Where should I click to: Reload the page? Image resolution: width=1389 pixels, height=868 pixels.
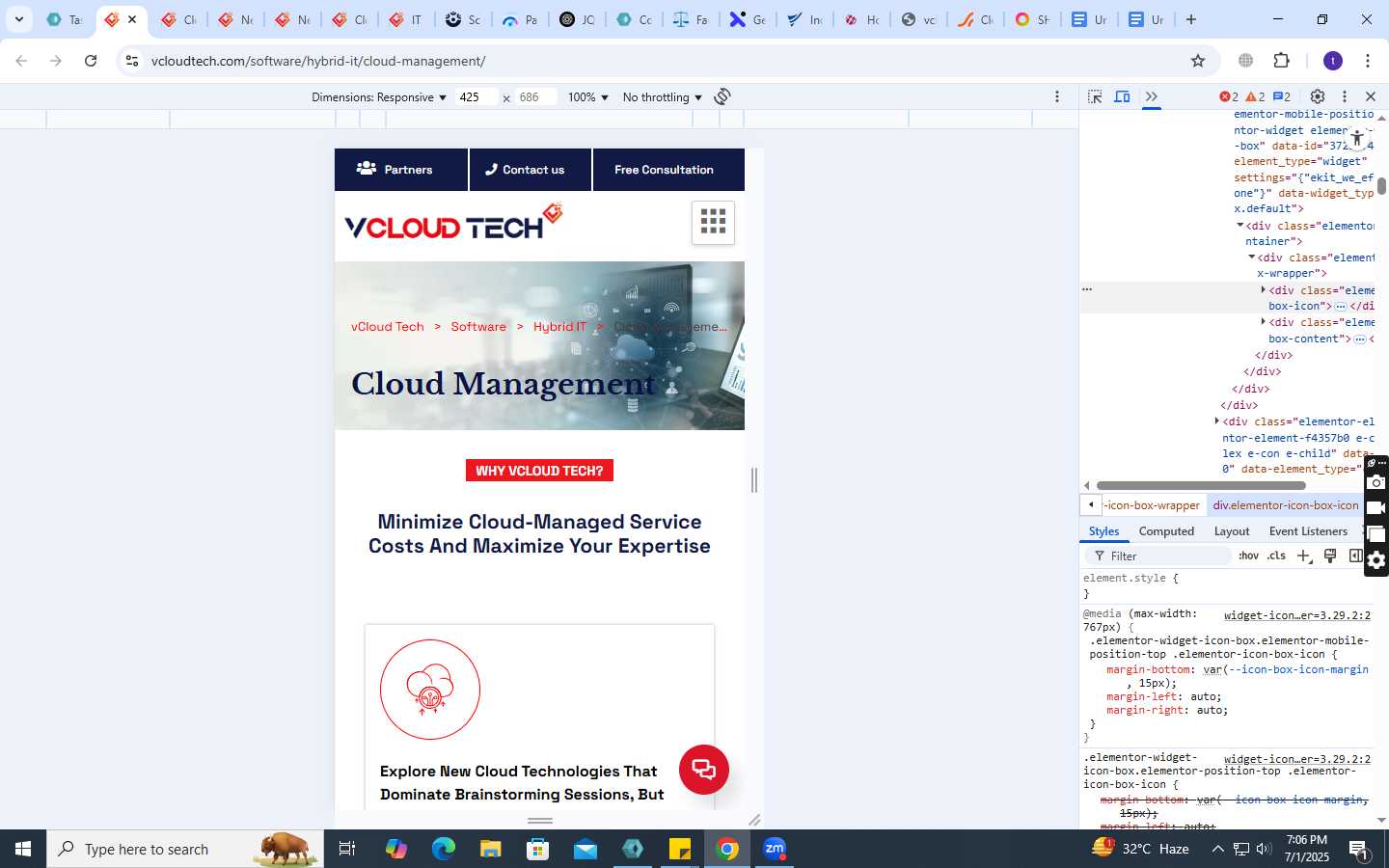[x=91, y=61]
